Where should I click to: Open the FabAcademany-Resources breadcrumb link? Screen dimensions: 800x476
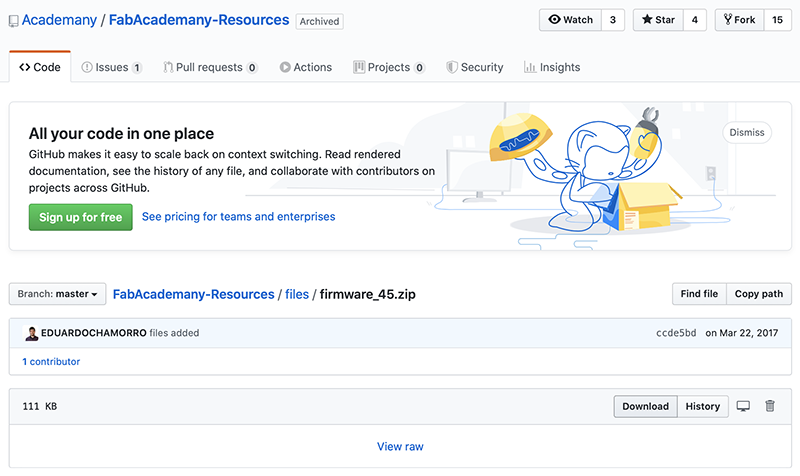[x=193, y=294]
